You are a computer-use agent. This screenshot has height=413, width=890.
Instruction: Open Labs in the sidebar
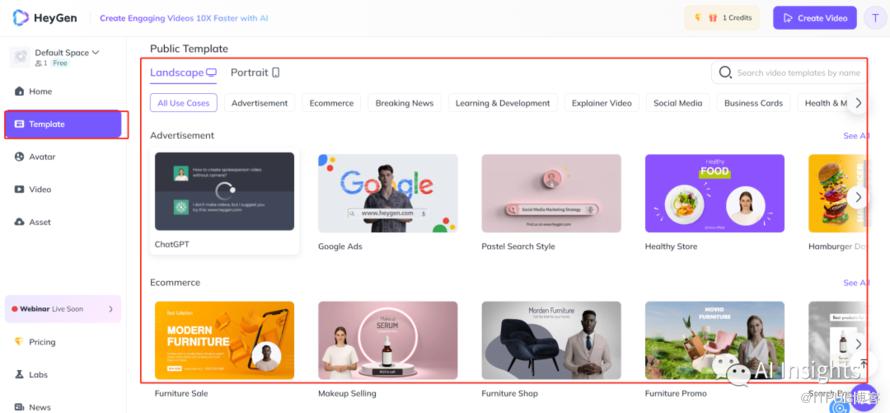click(39, 374)
